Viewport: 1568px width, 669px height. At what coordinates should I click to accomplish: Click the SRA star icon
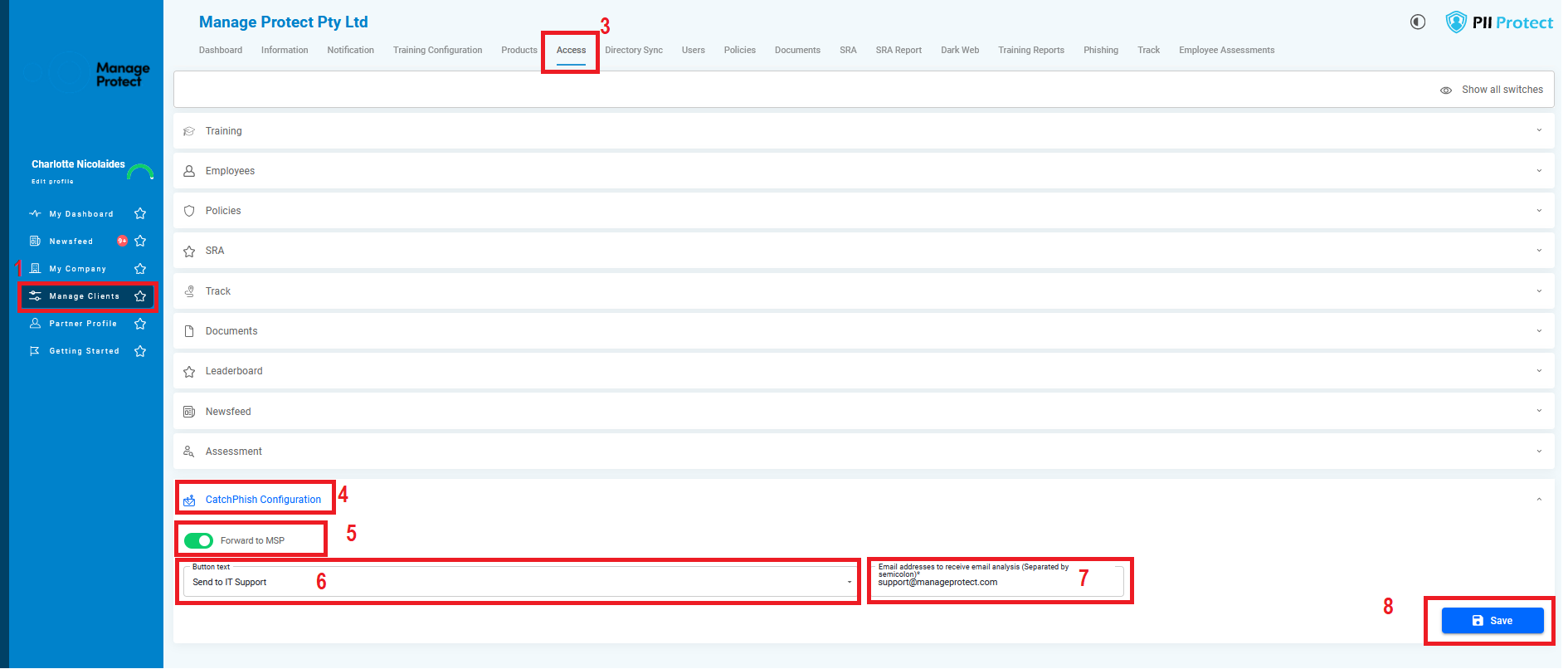(x=189, y=251)
